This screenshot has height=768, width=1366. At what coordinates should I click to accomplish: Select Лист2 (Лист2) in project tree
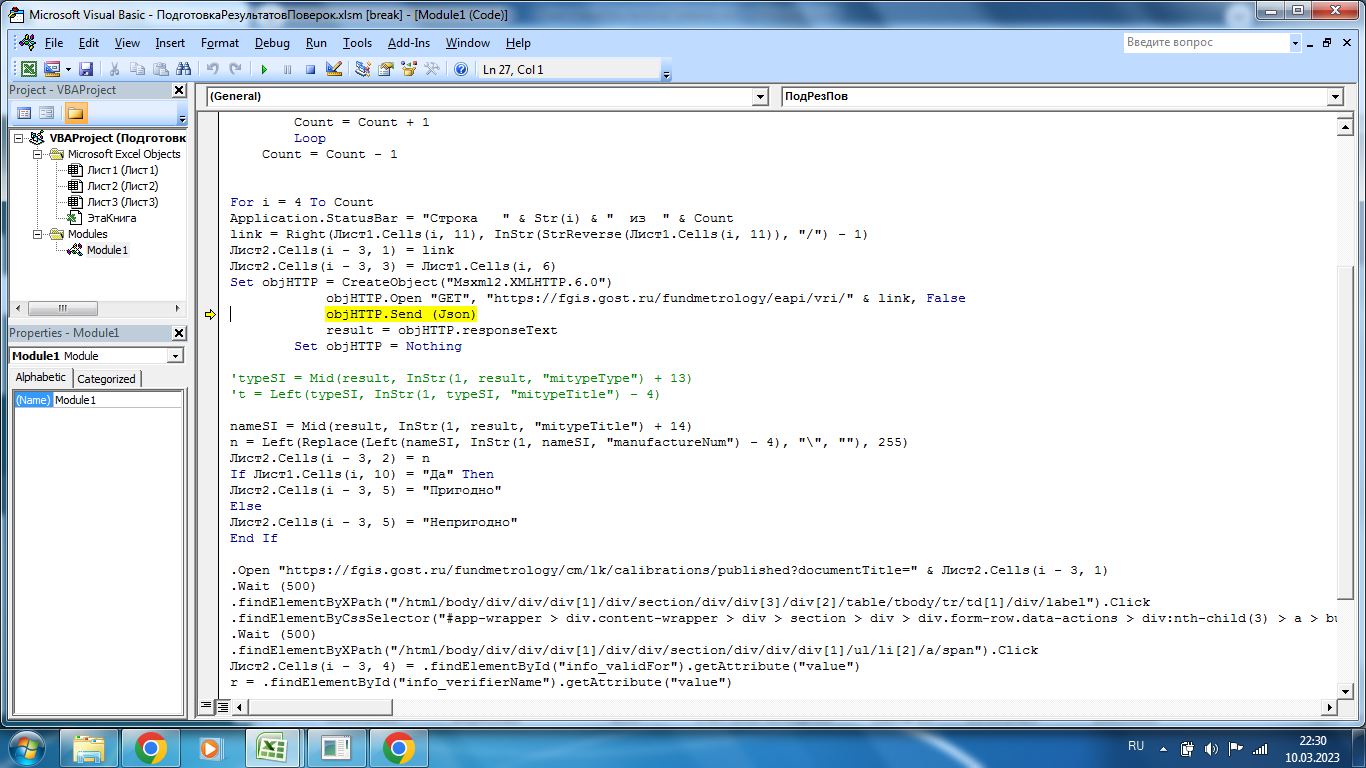[121, 186]
